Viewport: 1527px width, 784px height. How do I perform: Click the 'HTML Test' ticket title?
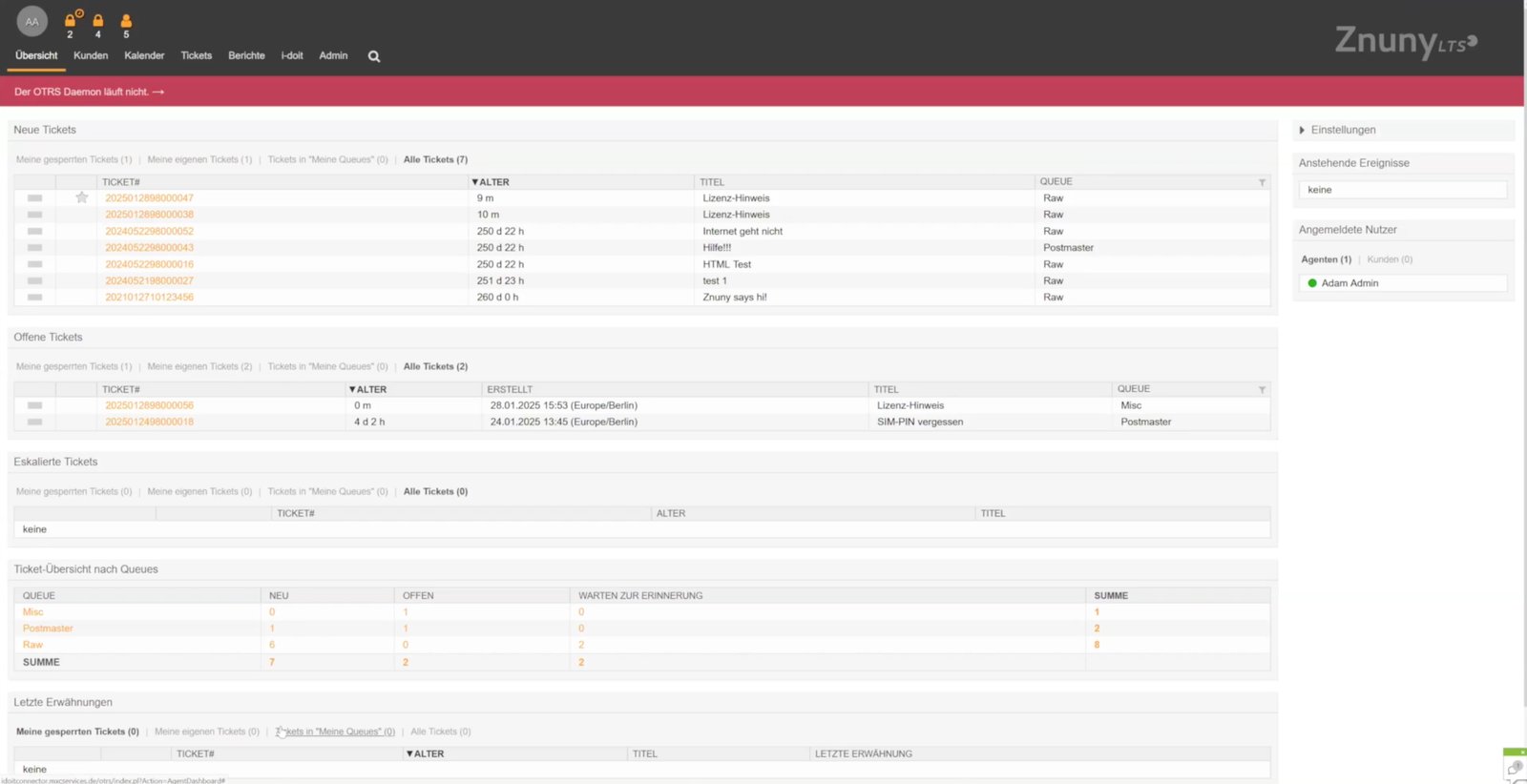click(x=727, y=264)
